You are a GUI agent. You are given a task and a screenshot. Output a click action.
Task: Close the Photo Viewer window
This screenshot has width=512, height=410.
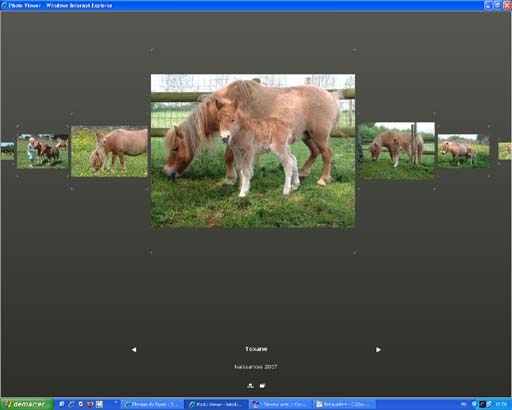point(507,5)
